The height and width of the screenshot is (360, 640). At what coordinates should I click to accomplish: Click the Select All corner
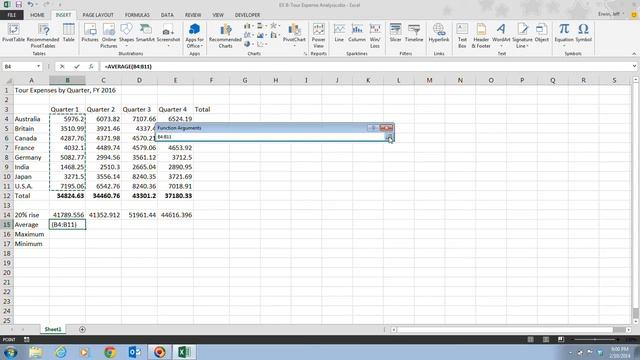coord(7,80)
